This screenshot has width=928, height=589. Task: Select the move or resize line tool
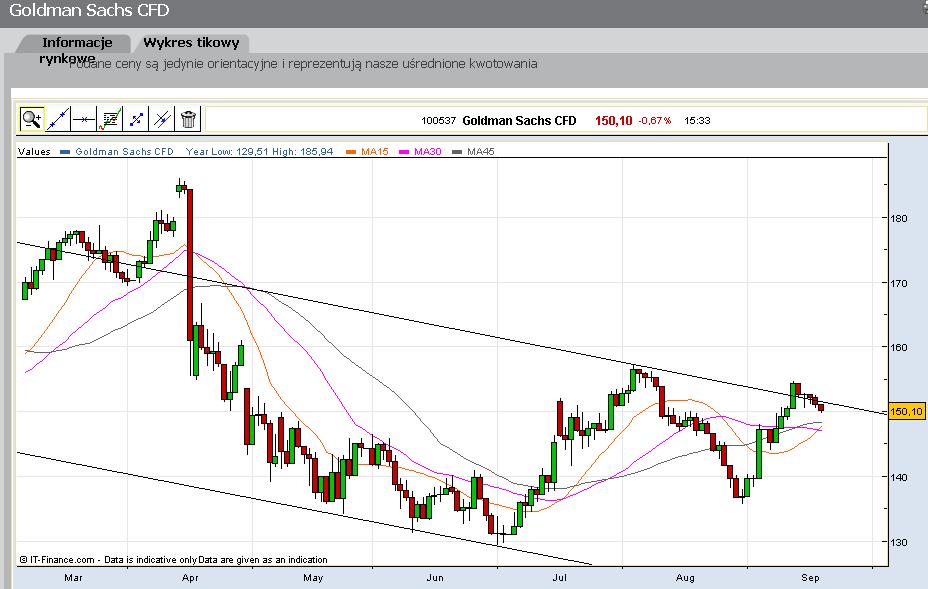[x=136, y=119]
